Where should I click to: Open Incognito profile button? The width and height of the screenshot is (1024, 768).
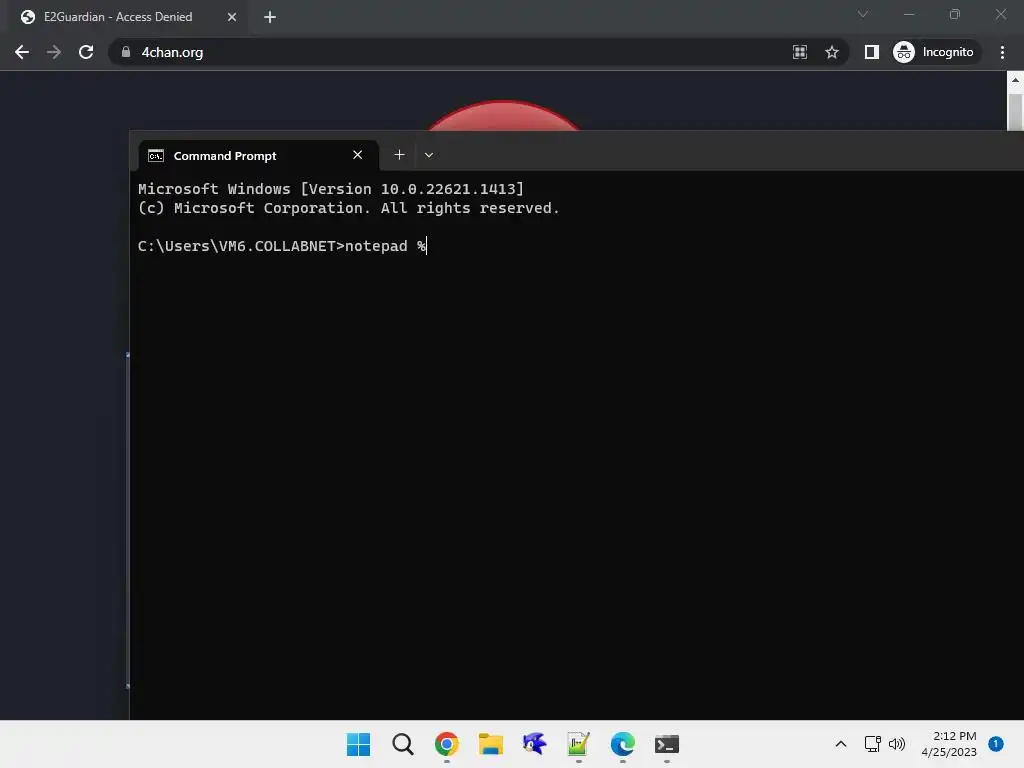coord(936,52)
